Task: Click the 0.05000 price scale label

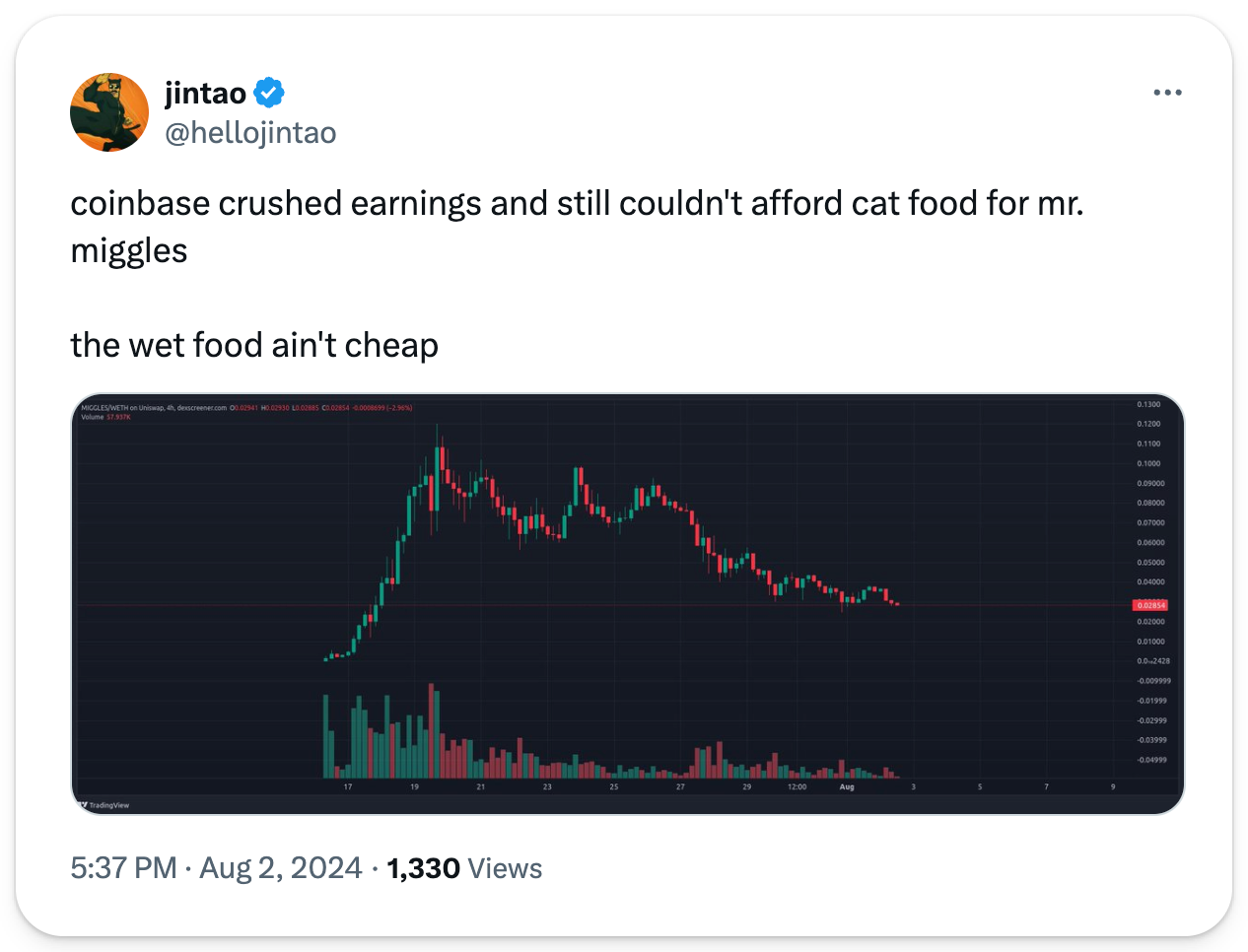Action: tap(1150, 562)
